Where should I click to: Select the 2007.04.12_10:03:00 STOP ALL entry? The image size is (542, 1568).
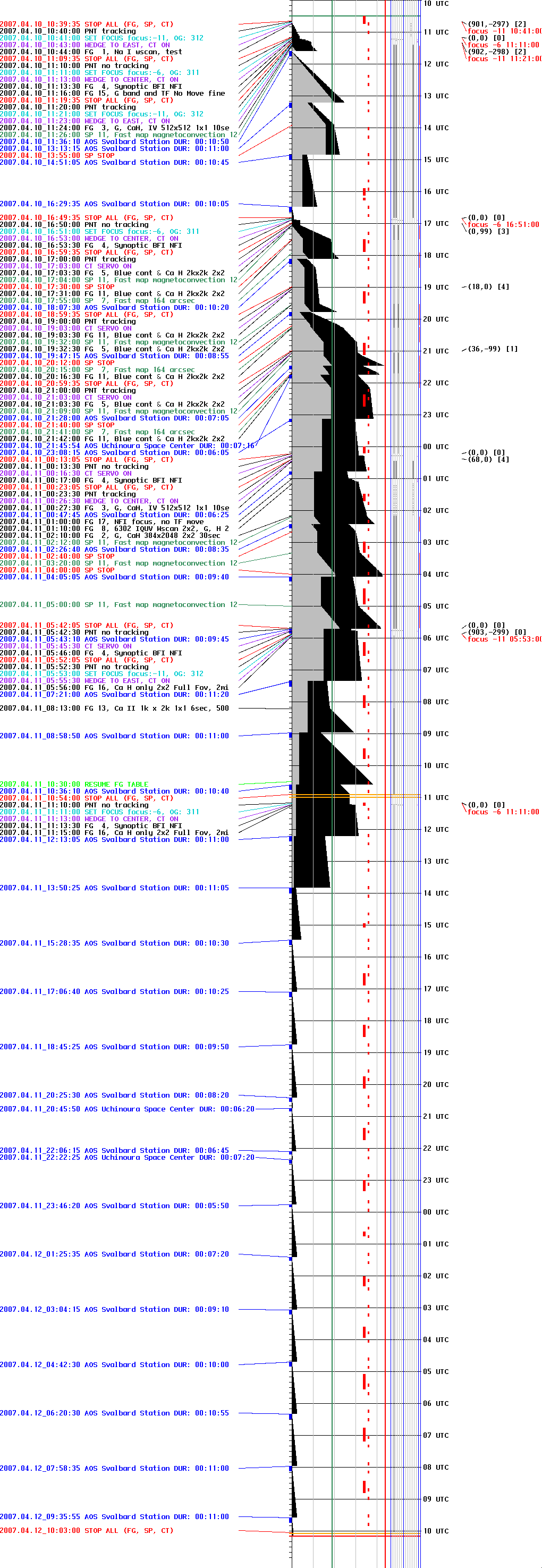coord(87,1530)
